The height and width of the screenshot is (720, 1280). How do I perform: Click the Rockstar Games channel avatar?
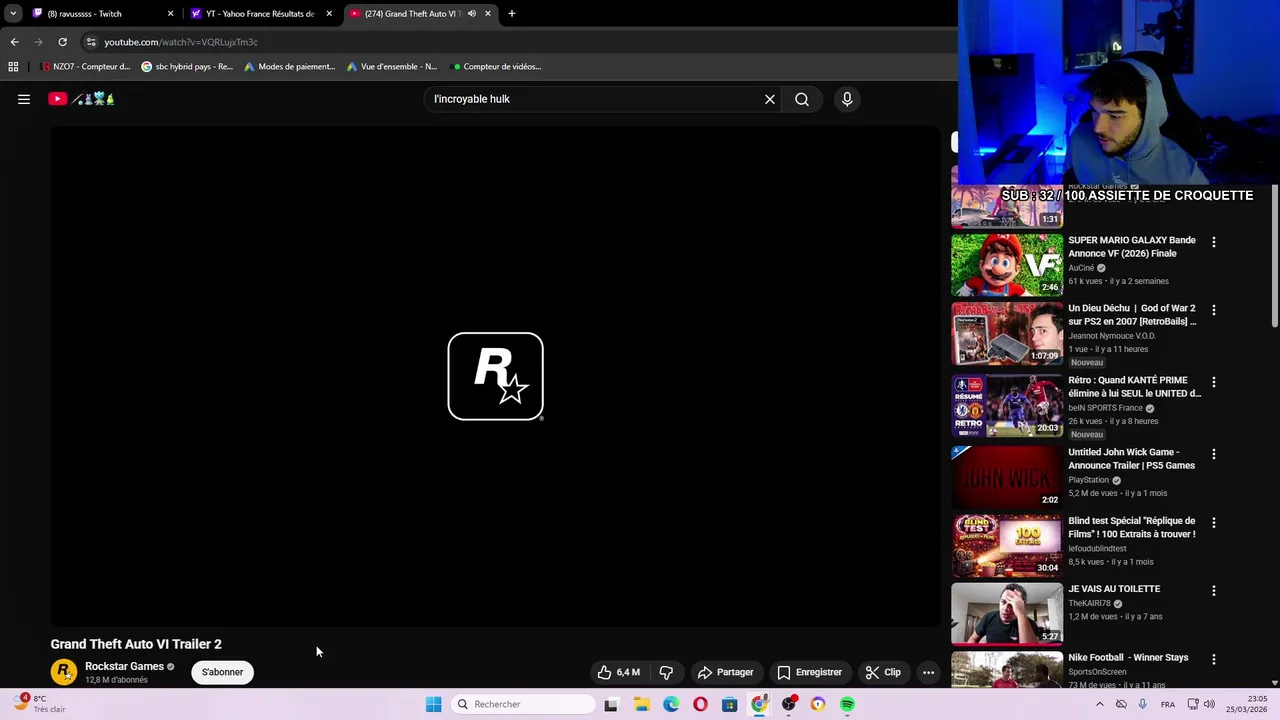(x=64, y=672)
